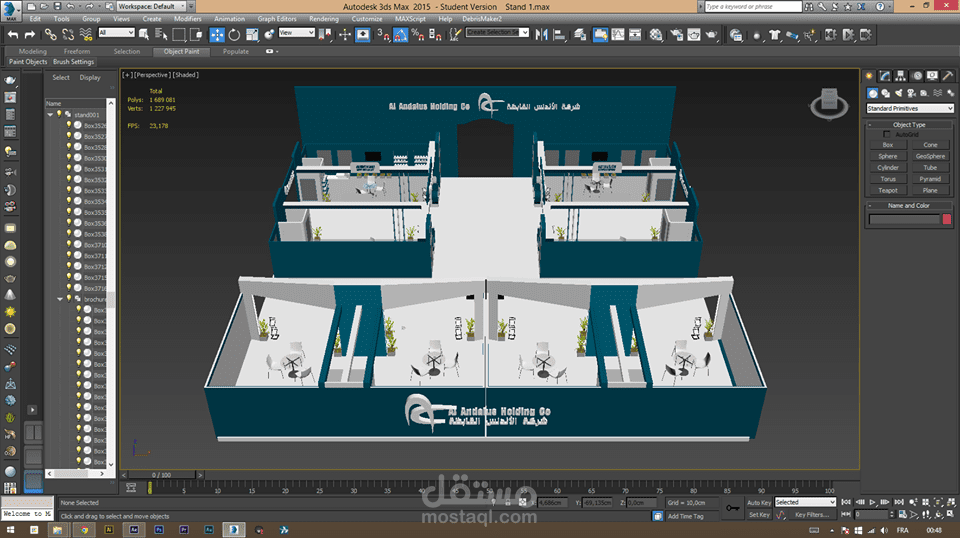Viewport: 960px width, 538px height.
Task: Toggle visibility bulb of brochure group
Action: click(69, 298)
